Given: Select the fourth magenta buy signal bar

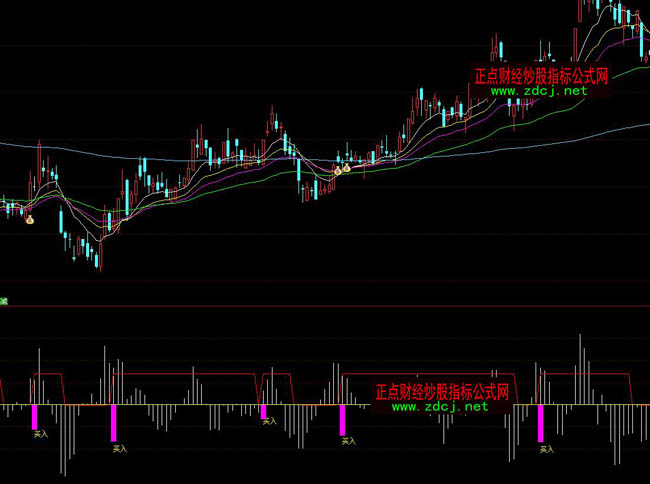Looking at the screenshot, I should coord(342,419).
